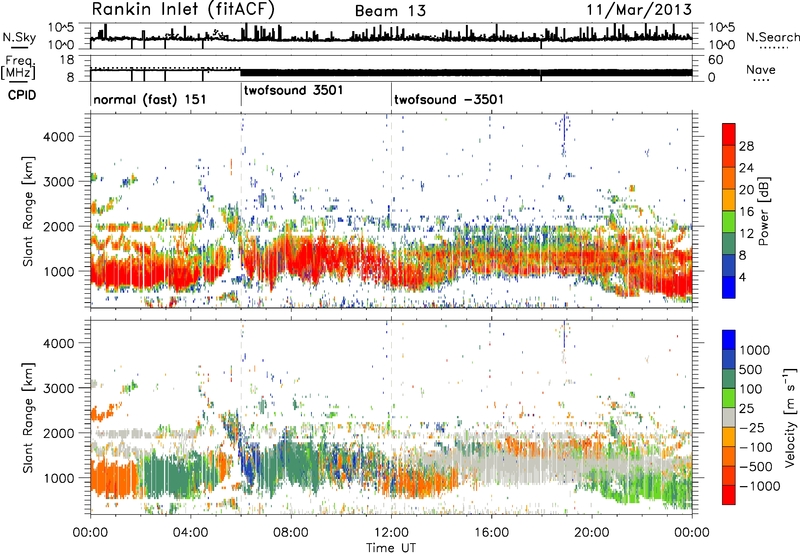Click the '3000' tick on the Power panel
The image size is (800, 554).
[59, 182]
